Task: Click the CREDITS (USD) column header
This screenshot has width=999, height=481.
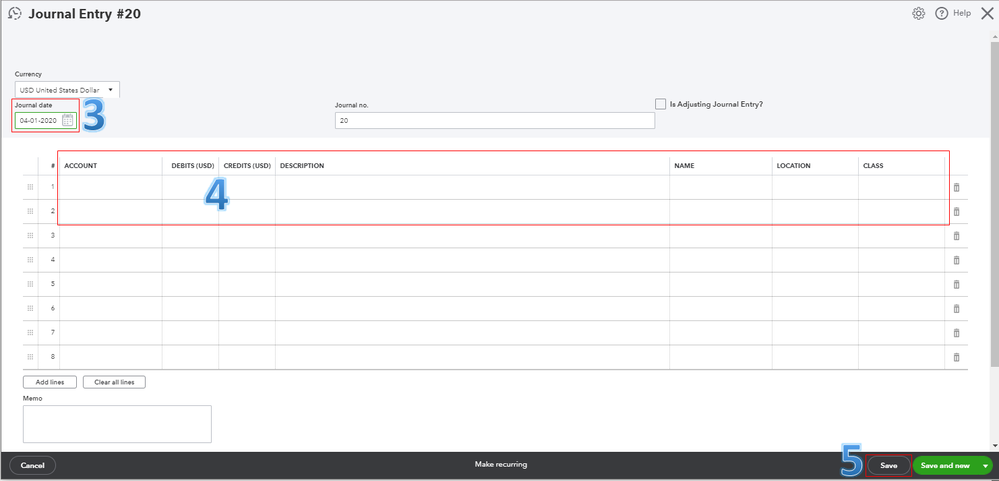Action: [247, 166]
